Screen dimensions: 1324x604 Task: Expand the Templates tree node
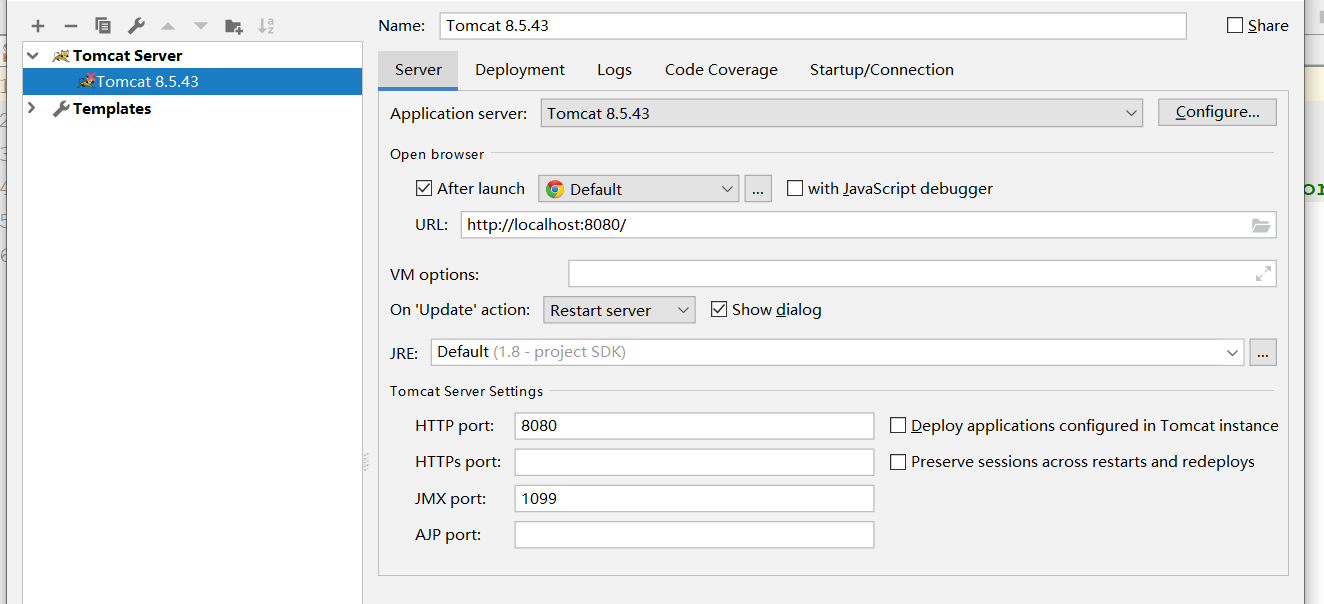pos(32,108)
